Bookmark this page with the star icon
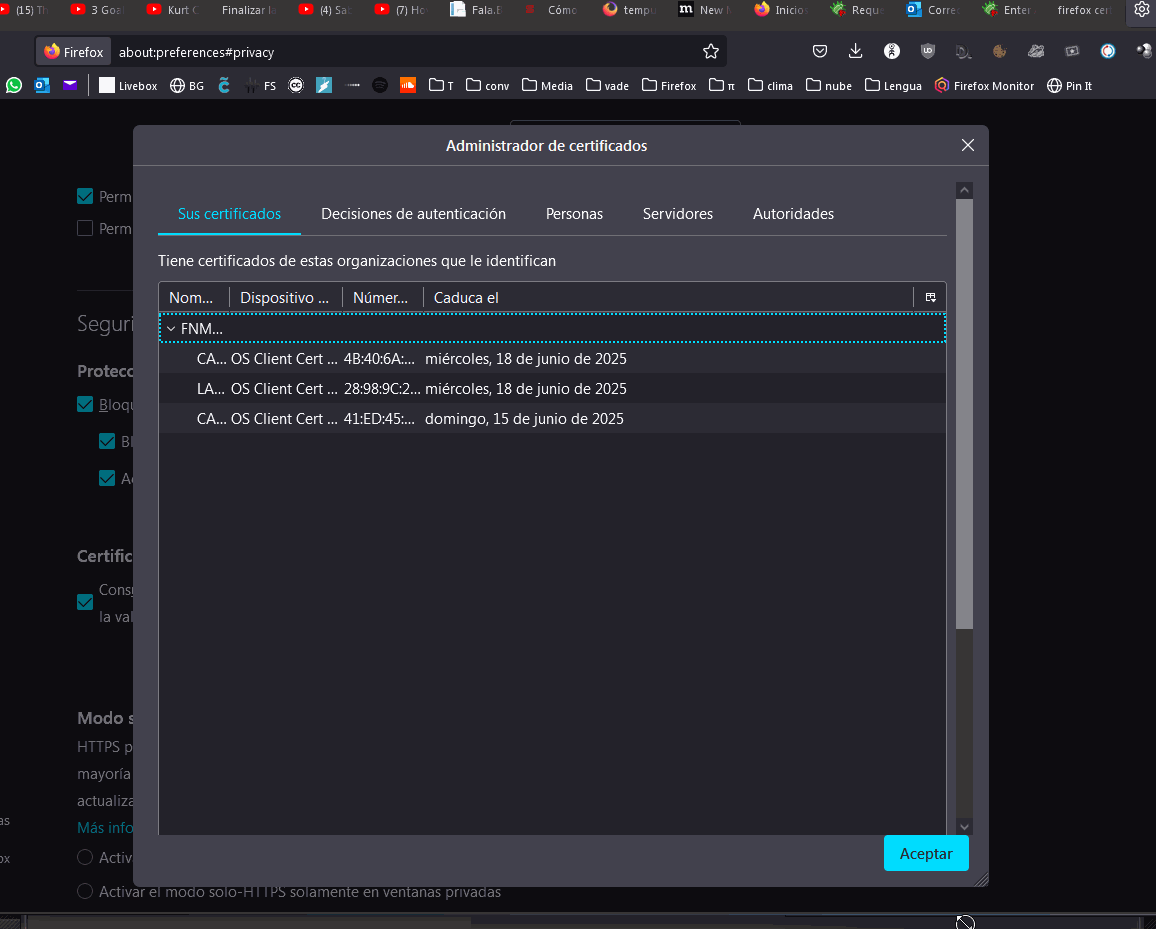Viewport: 1156px width, 929px height. click(711, 52)
